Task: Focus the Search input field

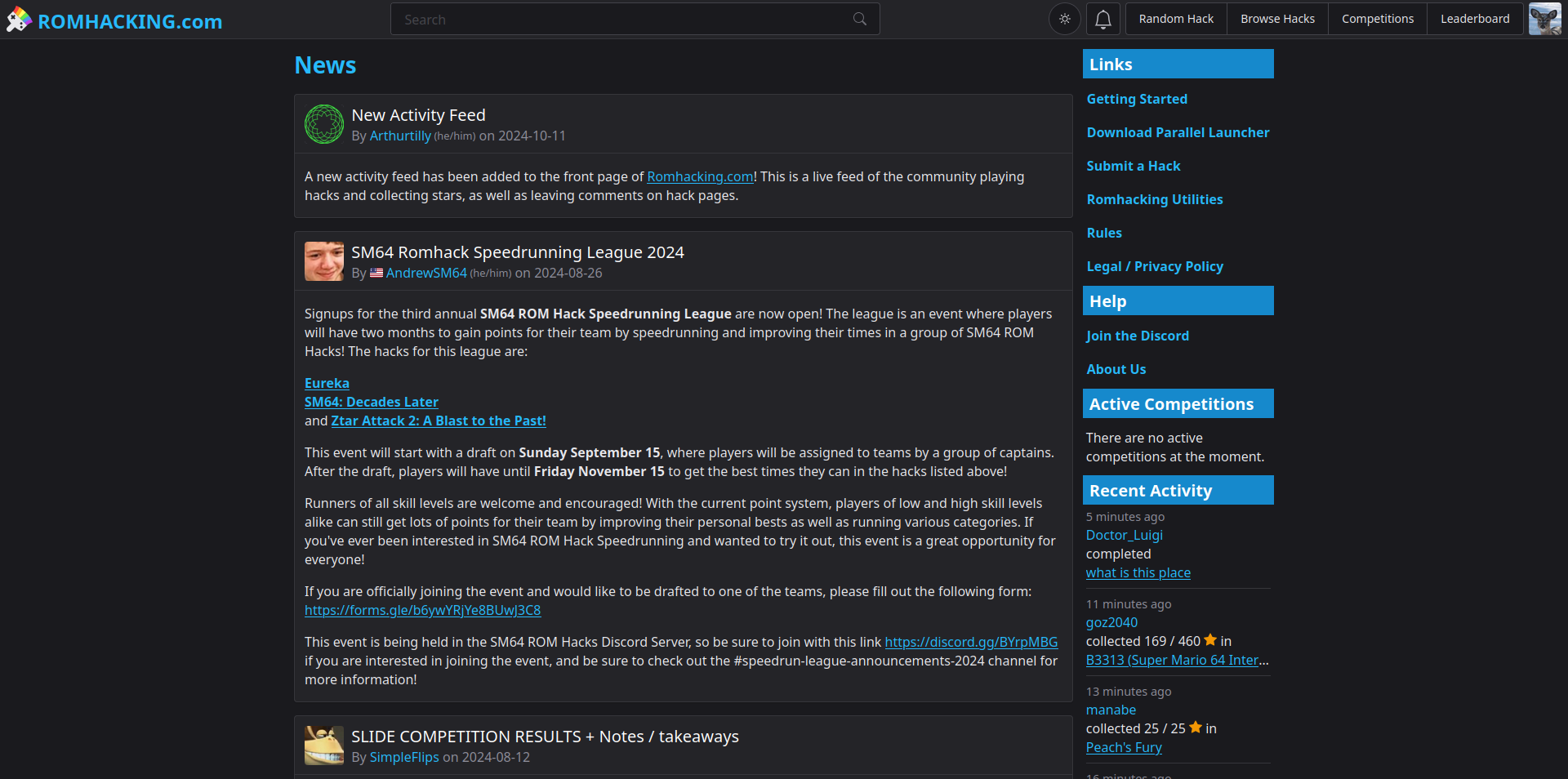Action: click(x=621, y=20)
